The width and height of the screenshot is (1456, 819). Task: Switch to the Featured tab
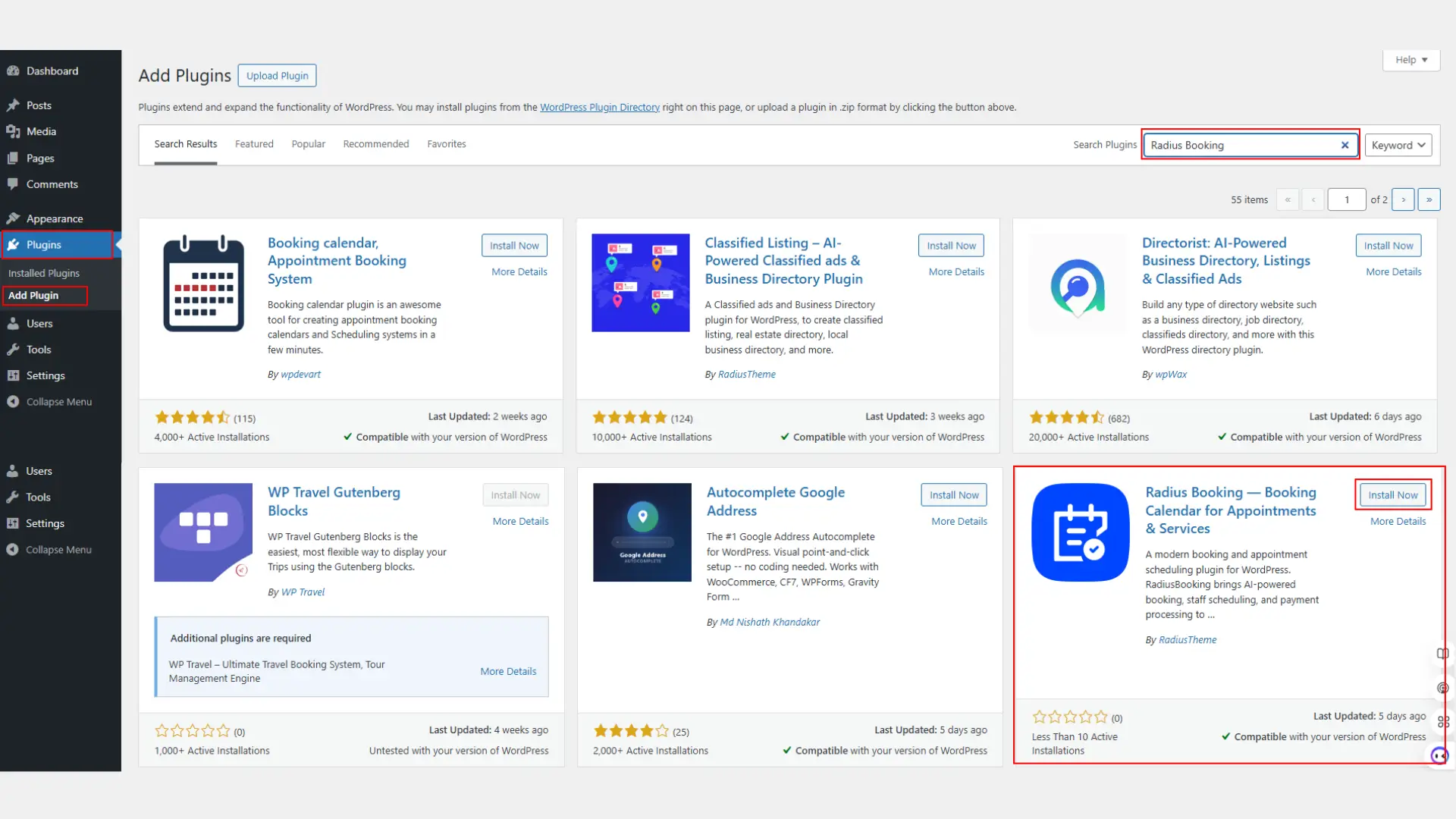[x=254, y=144]
